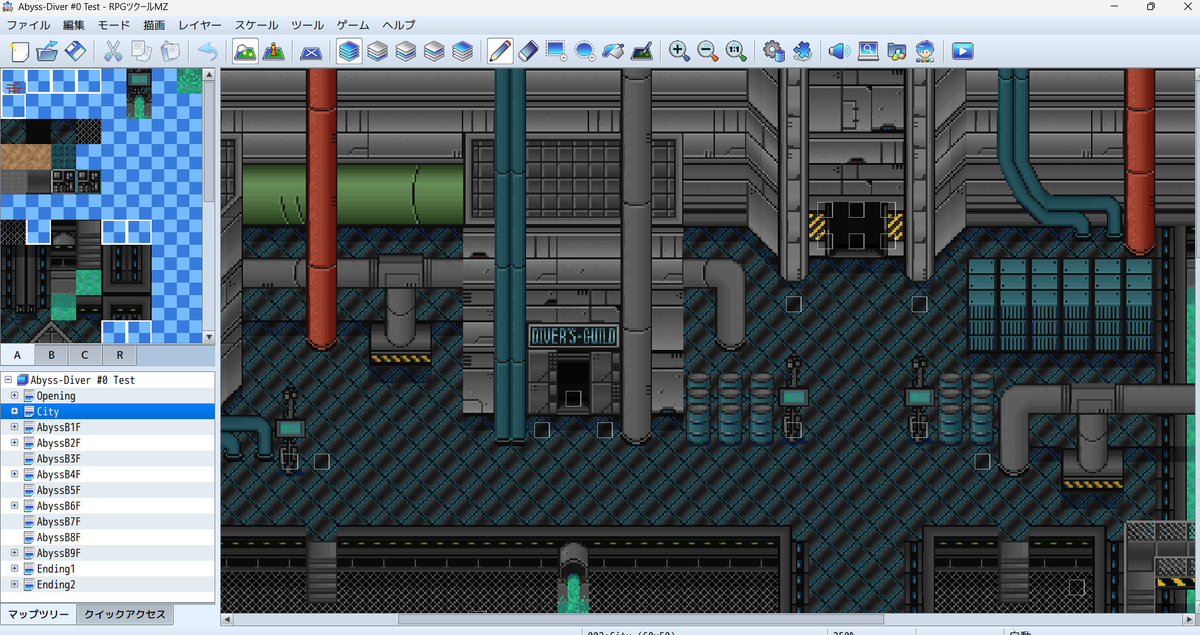Screen dimensions: 1200x635
Task: Switch to tileset tab B
Action: [52, 355]
